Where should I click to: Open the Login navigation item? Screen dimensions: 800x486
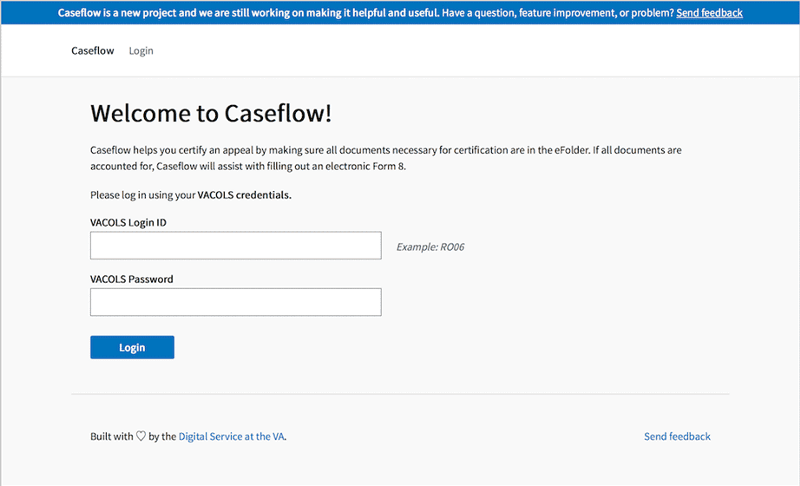141,51
